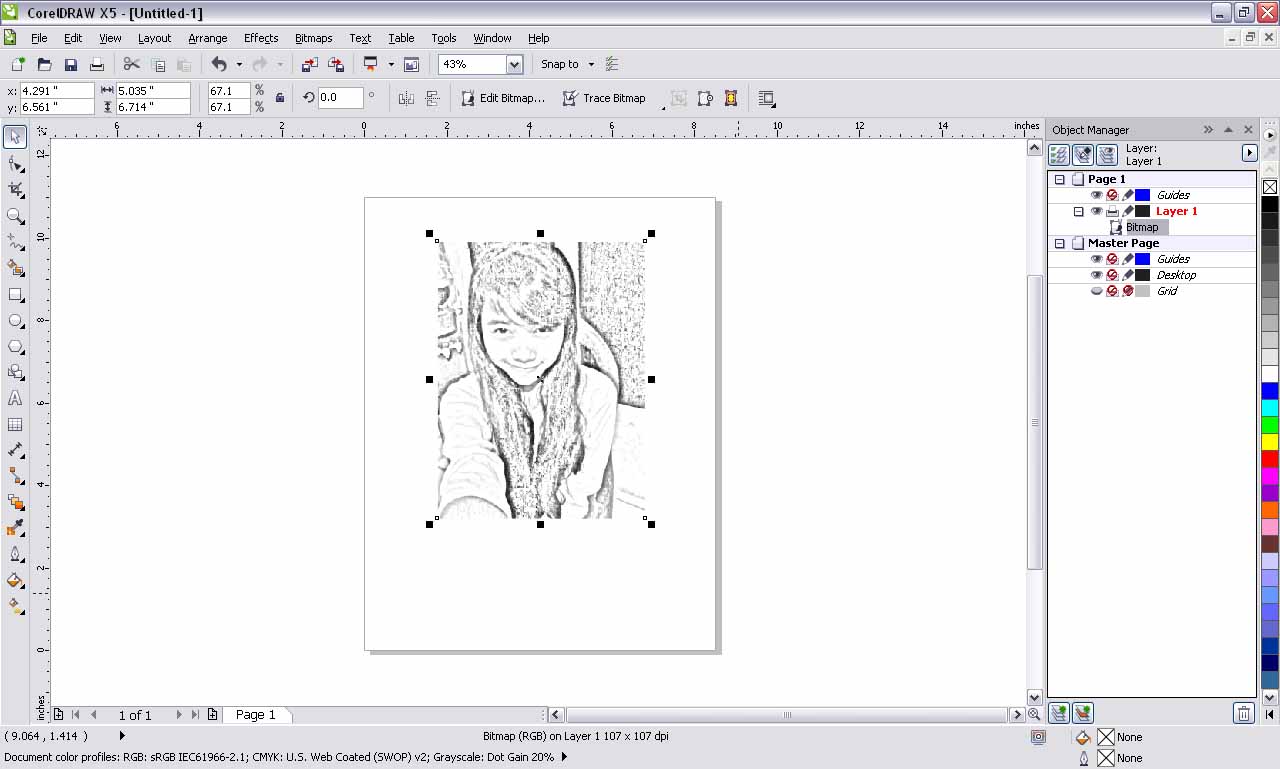This screenshot has width=1280, height=769.
Task: Select the Ellipse tool
Action: [14, 320]
